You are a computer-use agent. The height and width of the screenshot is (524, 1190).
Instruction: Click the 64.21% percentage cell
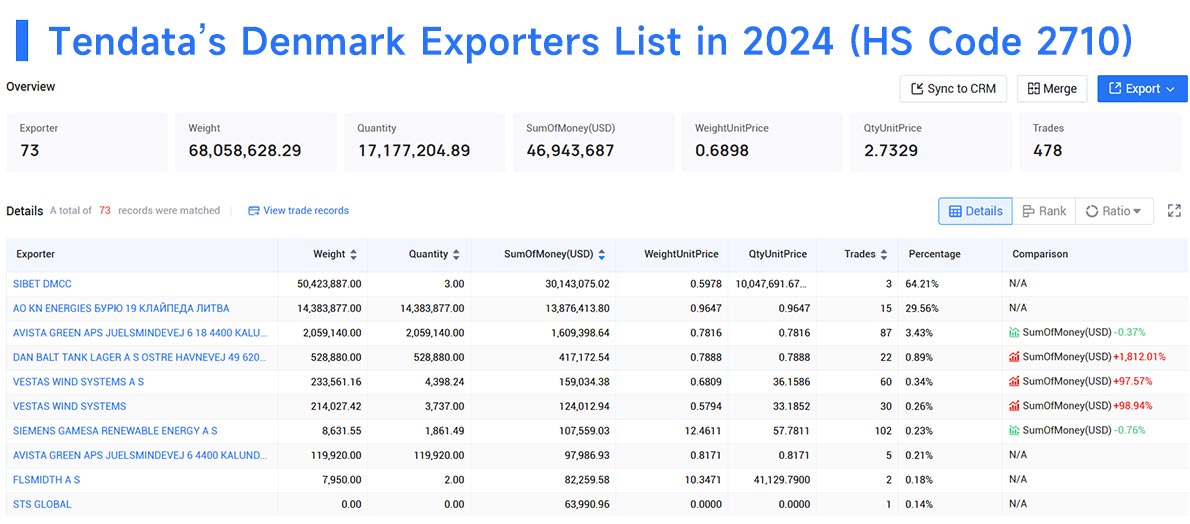click(922, 284)
